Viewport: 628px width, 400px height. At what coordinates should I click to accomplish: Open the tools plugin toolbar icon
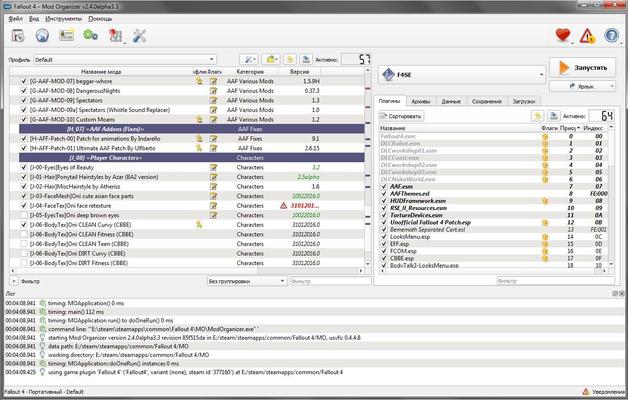point(115,36)
